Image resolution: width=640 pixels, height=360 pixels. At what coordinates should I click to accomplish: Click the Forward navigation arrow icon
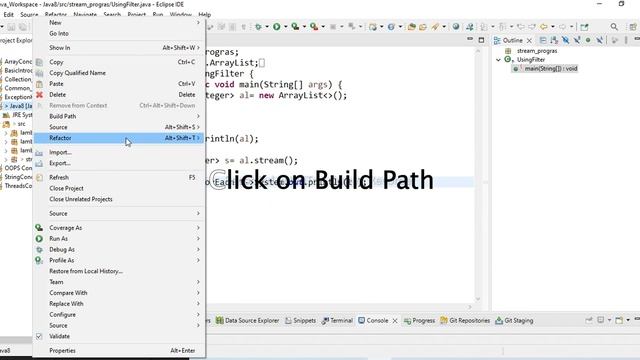[x=562, y=27]
